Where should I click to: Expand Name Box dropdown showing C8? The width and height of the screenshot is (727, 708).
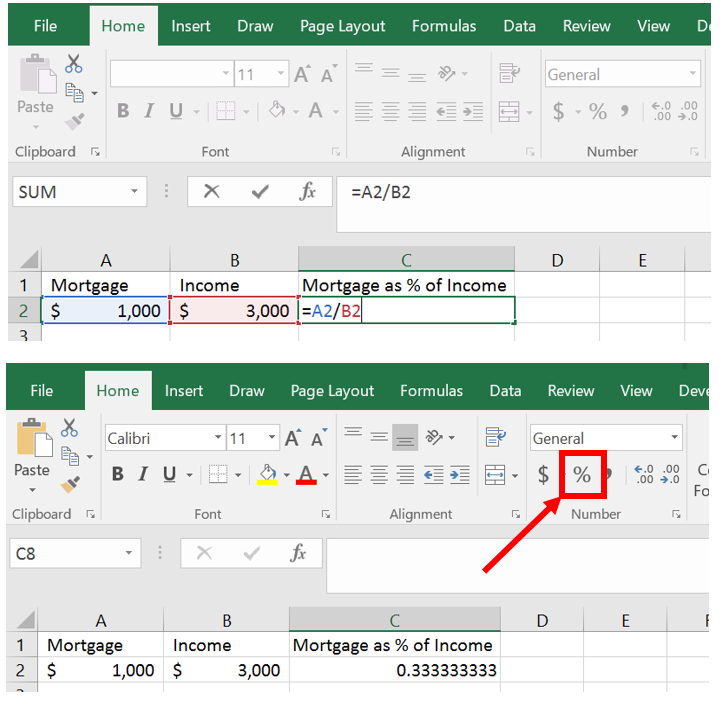128,553
